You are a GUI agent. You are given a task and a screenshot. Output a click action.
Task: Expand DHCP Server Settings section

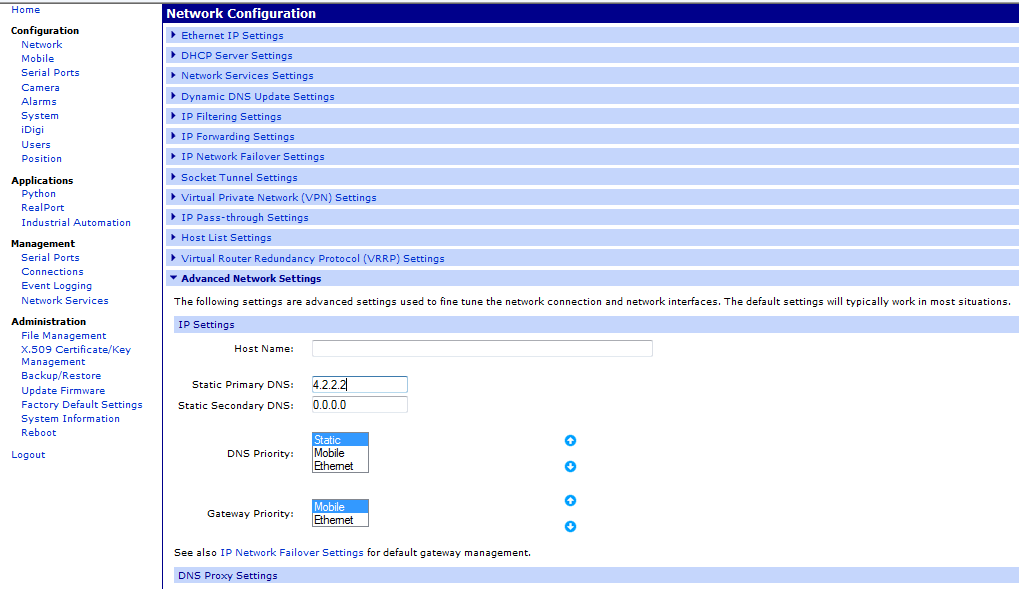pos(236,56)
